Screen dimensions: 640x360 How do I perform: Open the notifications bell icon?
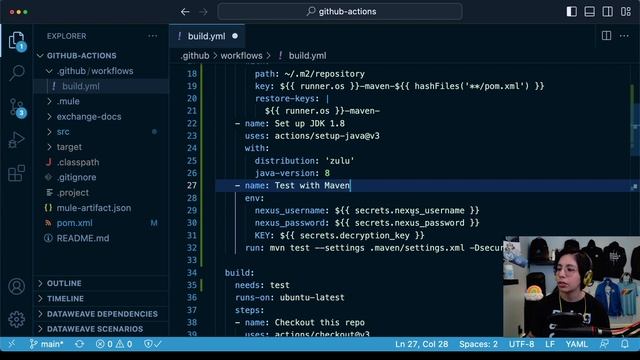pyautogui.click(x=624, y=344)
